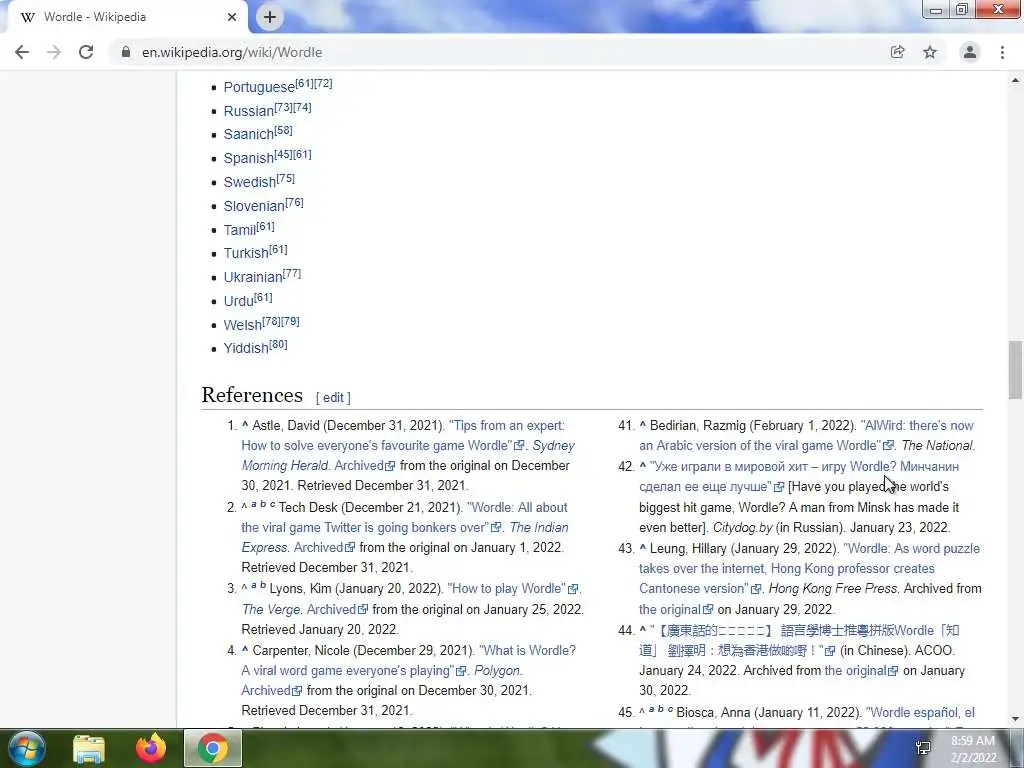Open The Verge link in reference 3
The width and height of the screenshot is (1024, 768).
[271, 609]
